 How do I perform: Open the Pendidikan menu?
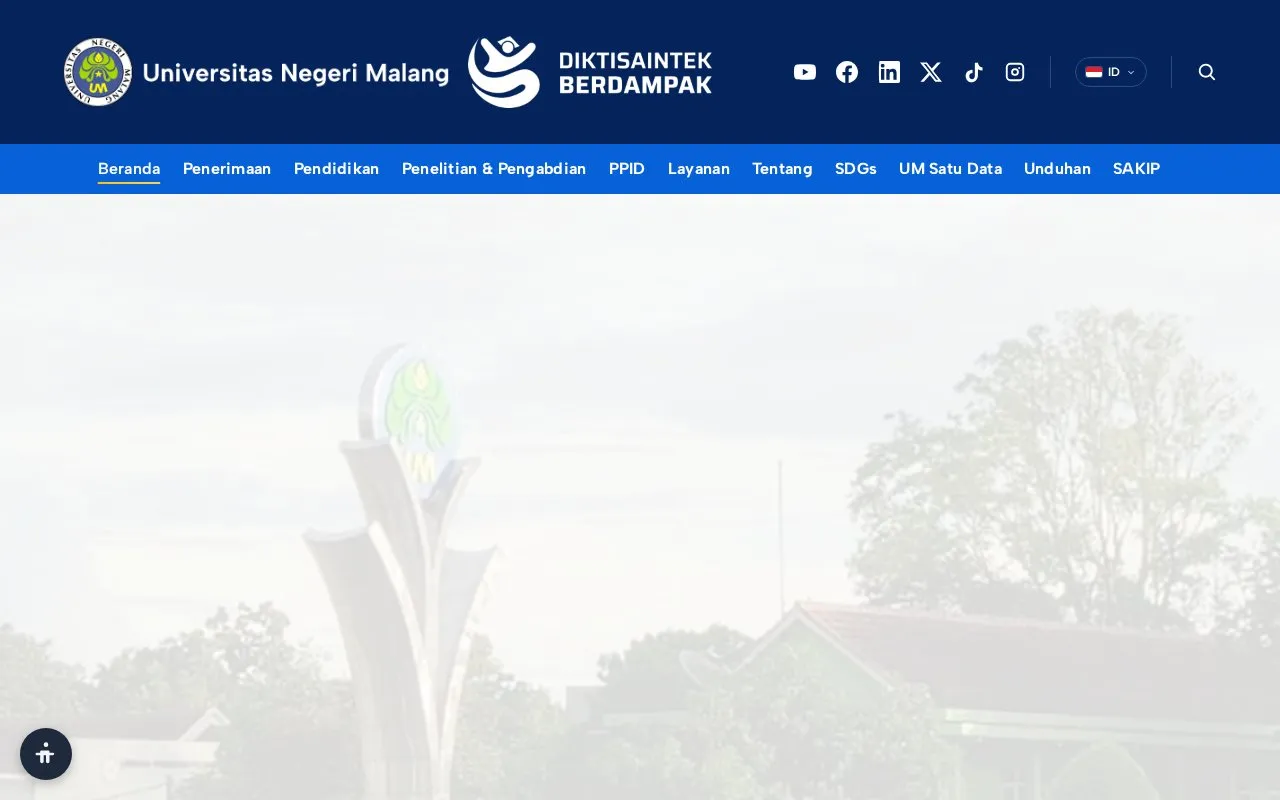pos(336,169)
